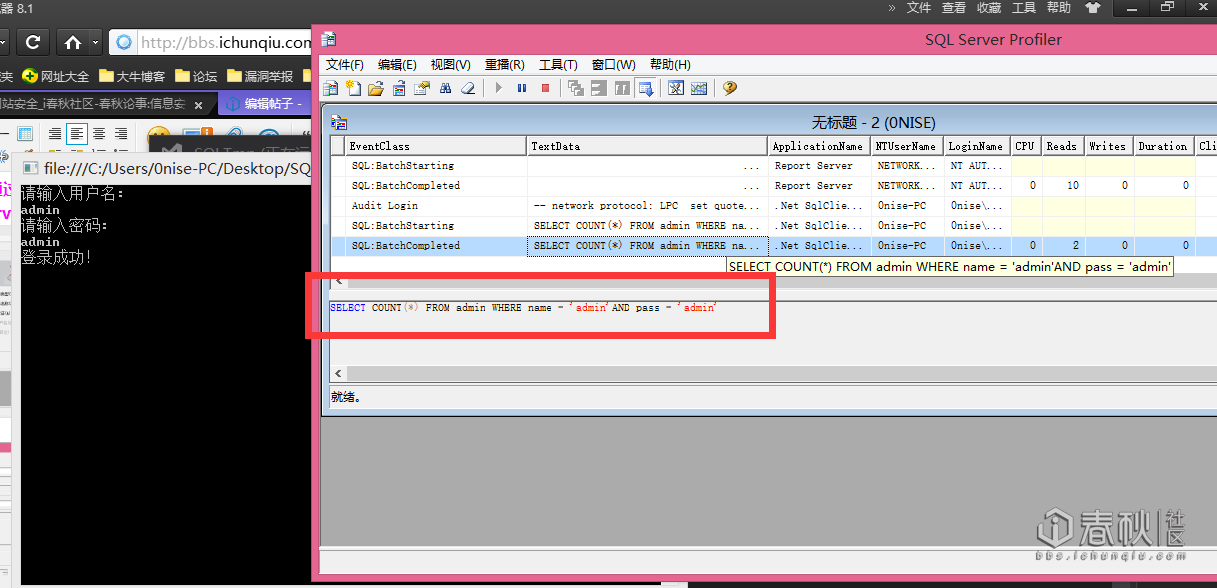This screenshot has height=588, width=1217.
Task: Open the 工具(T) menu in Profiler
Action: click(x=558, y=65)
